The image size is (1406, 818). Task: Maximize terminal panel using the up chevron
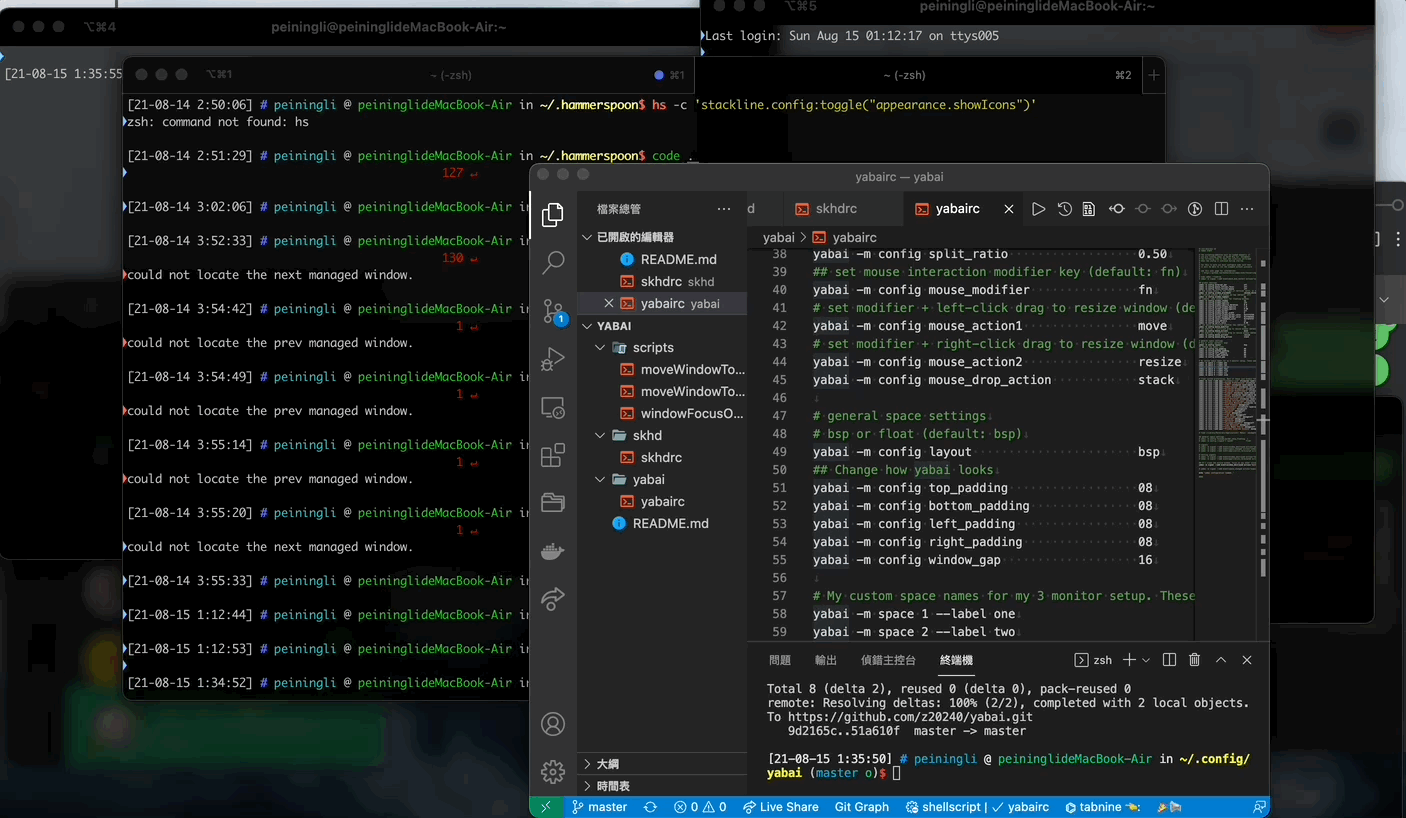coord(1221,660)
